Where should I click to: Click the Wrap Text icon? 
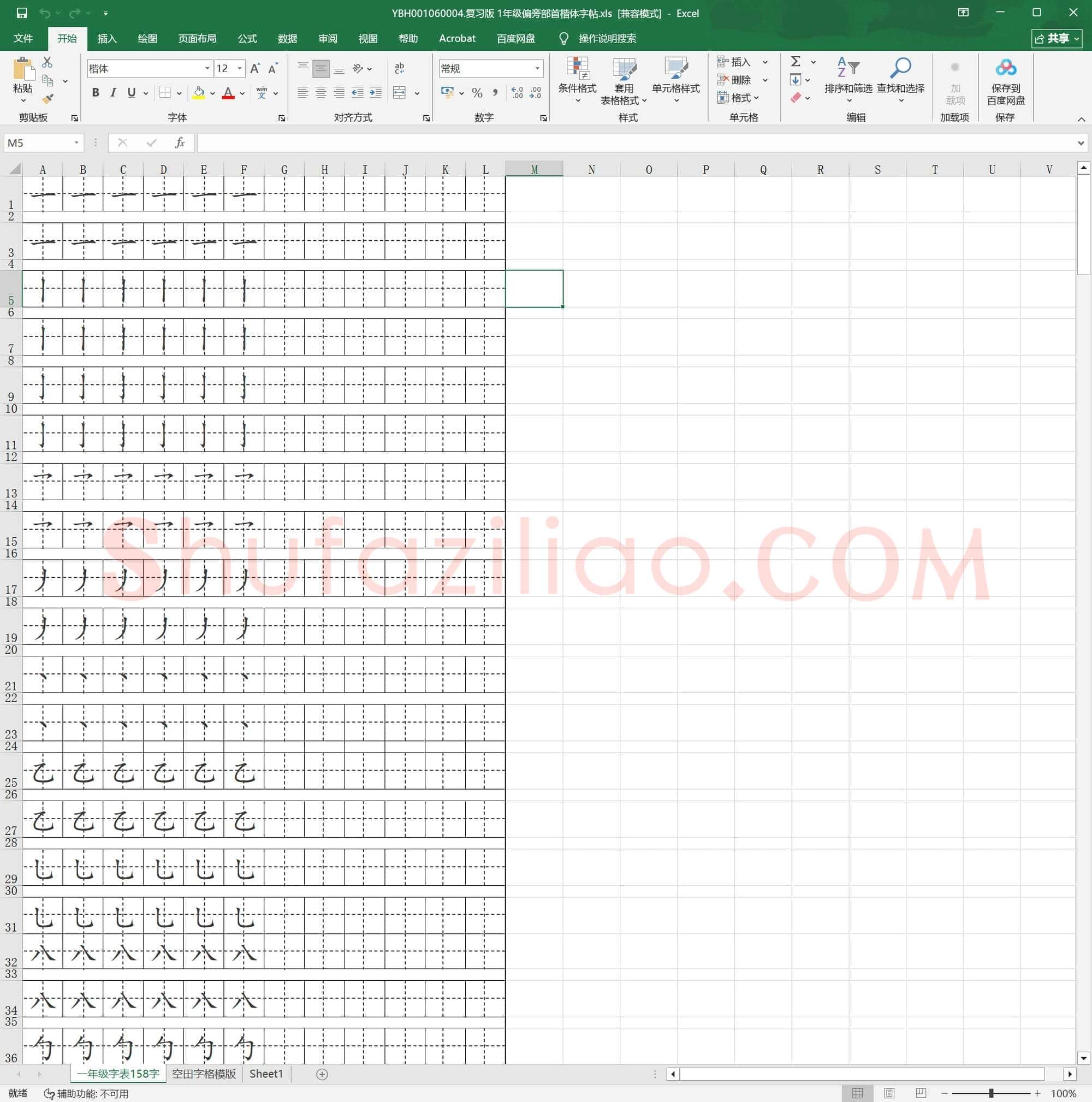tap(399, 68)
